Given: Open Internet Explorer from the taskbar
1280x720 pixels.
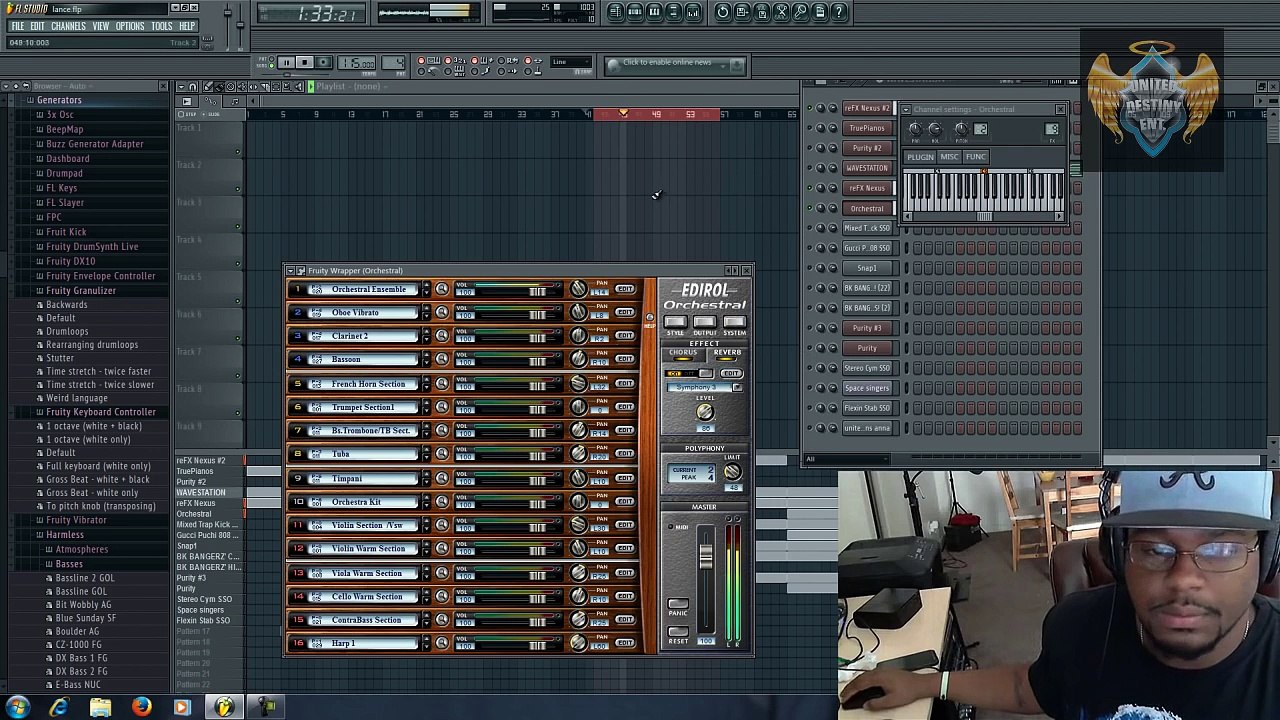Looking at the screenshot, I should (x=59, y=707).
